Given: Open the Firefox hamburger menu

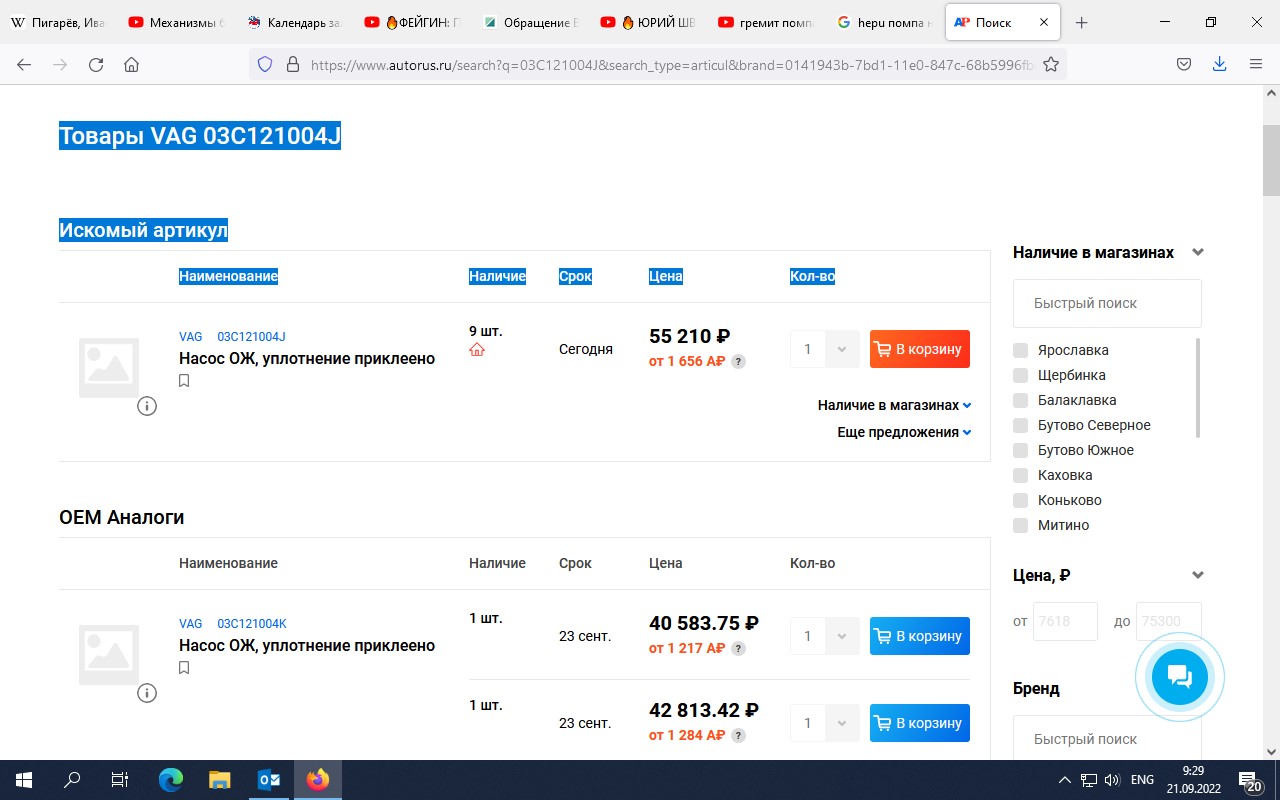Looking at the screenshot, I should [x=1256, y=64].
